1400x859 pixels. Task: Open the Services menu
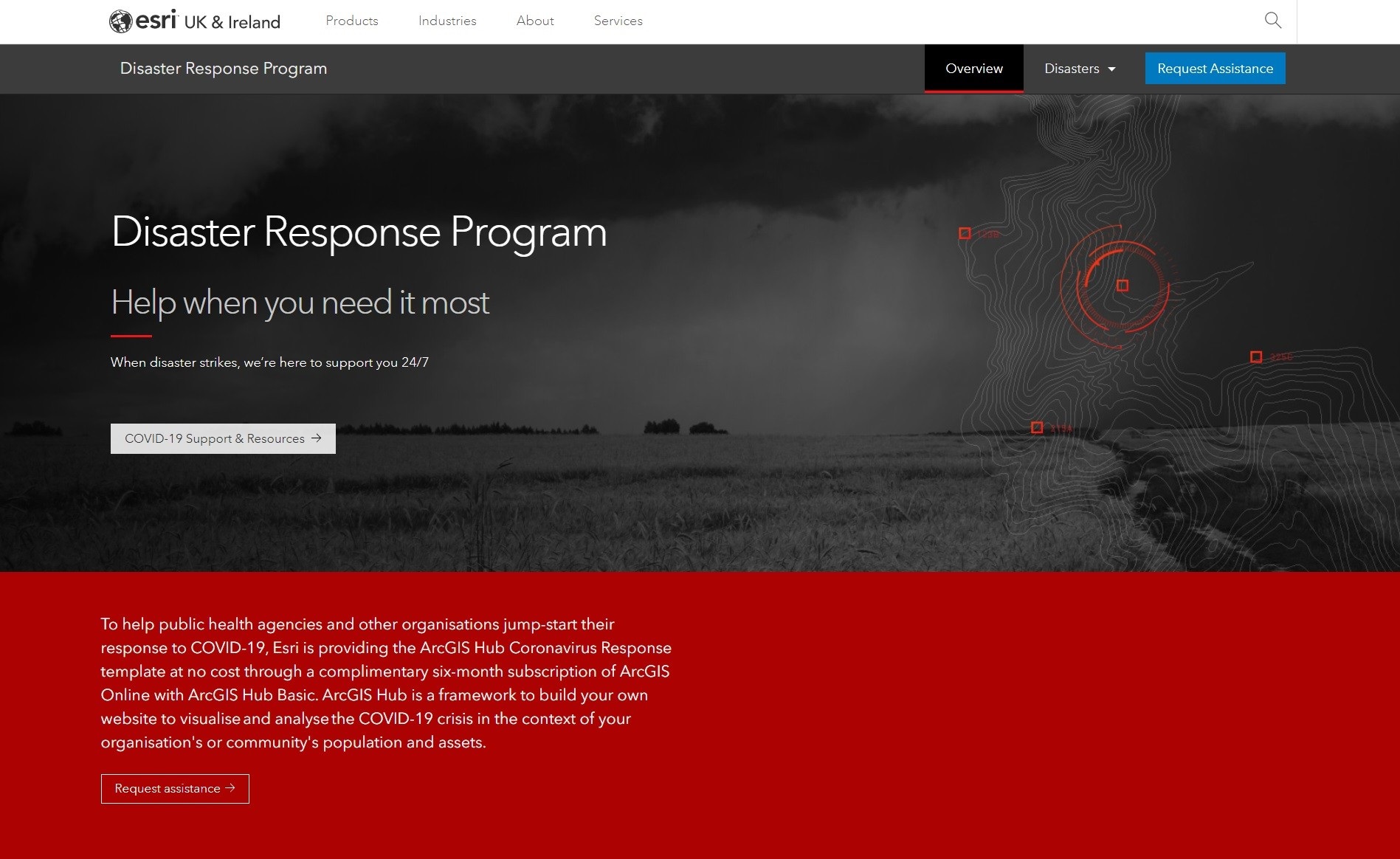click(618, 21)
